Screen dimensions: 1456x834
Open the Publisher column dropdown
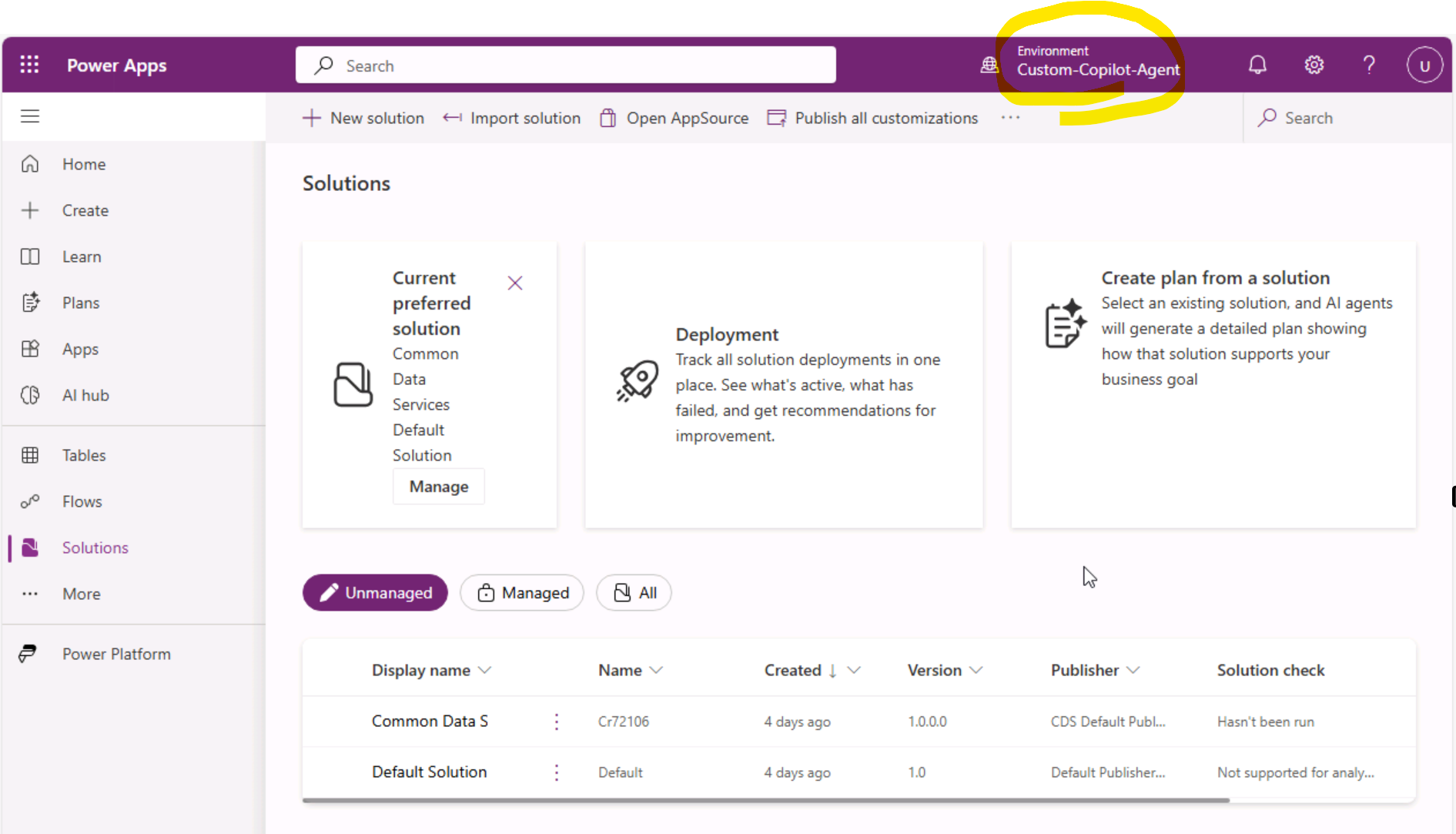[1133, 670]
